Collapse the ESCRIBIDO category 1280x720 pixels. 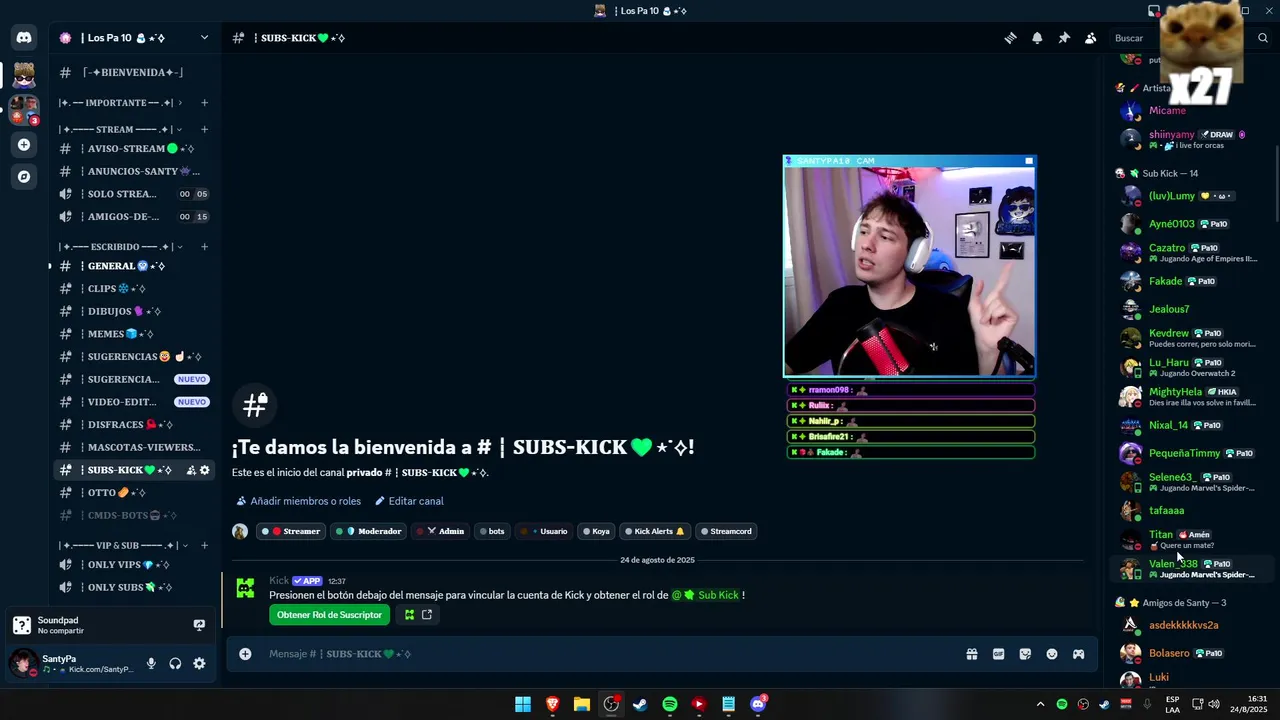(120, 247)
